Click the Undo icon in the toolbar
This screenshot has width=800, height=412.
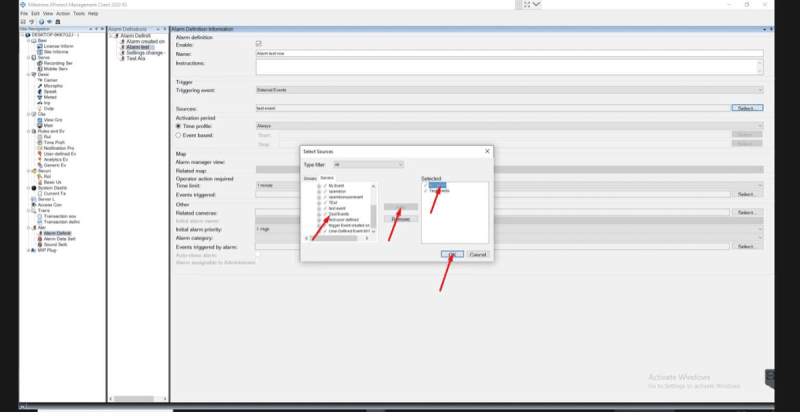click(31, 22)
